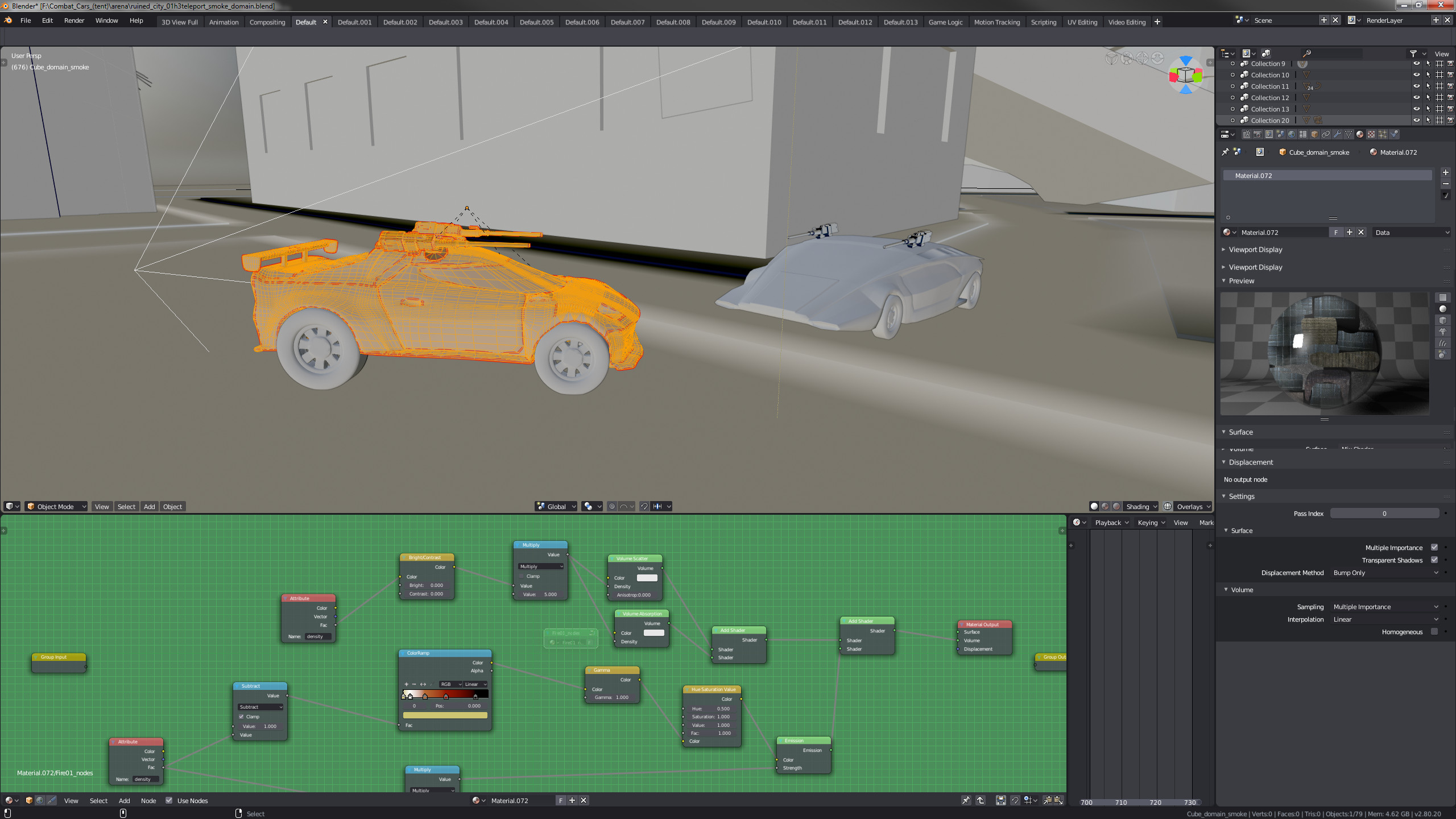Collapse the Preview panel

(x=1224, y=280)
